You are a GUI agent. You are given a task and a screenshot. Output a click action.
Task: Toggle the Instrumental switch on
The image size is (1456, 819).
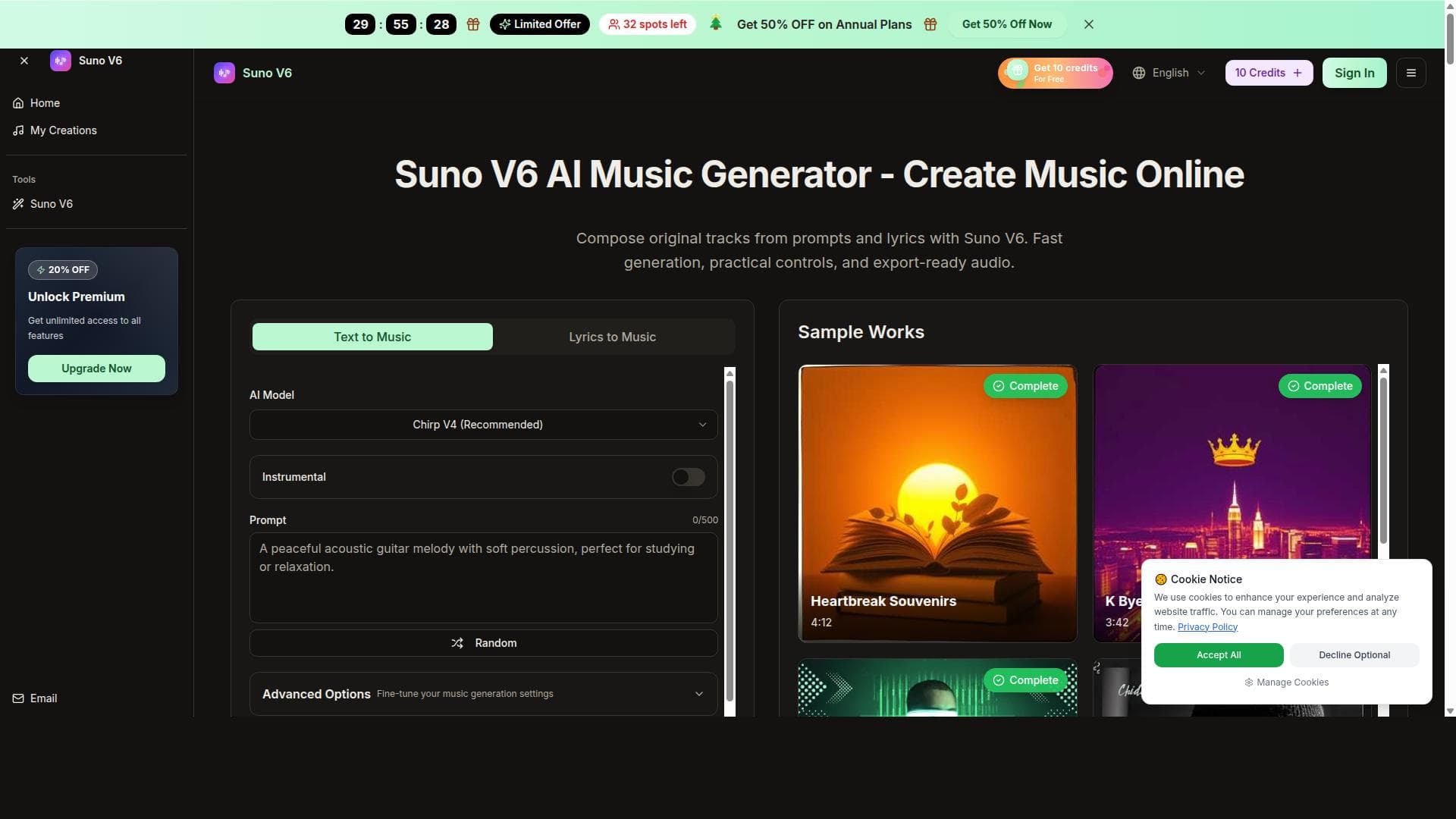pos(689,477)
